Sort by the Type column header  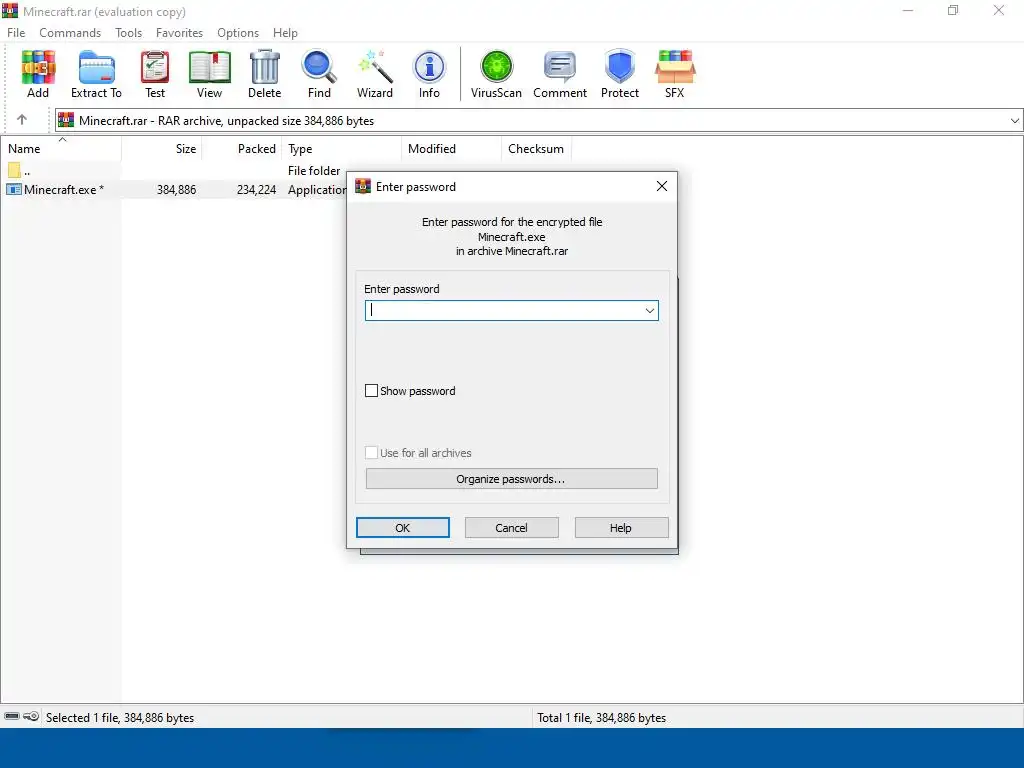tap(342, 148)
